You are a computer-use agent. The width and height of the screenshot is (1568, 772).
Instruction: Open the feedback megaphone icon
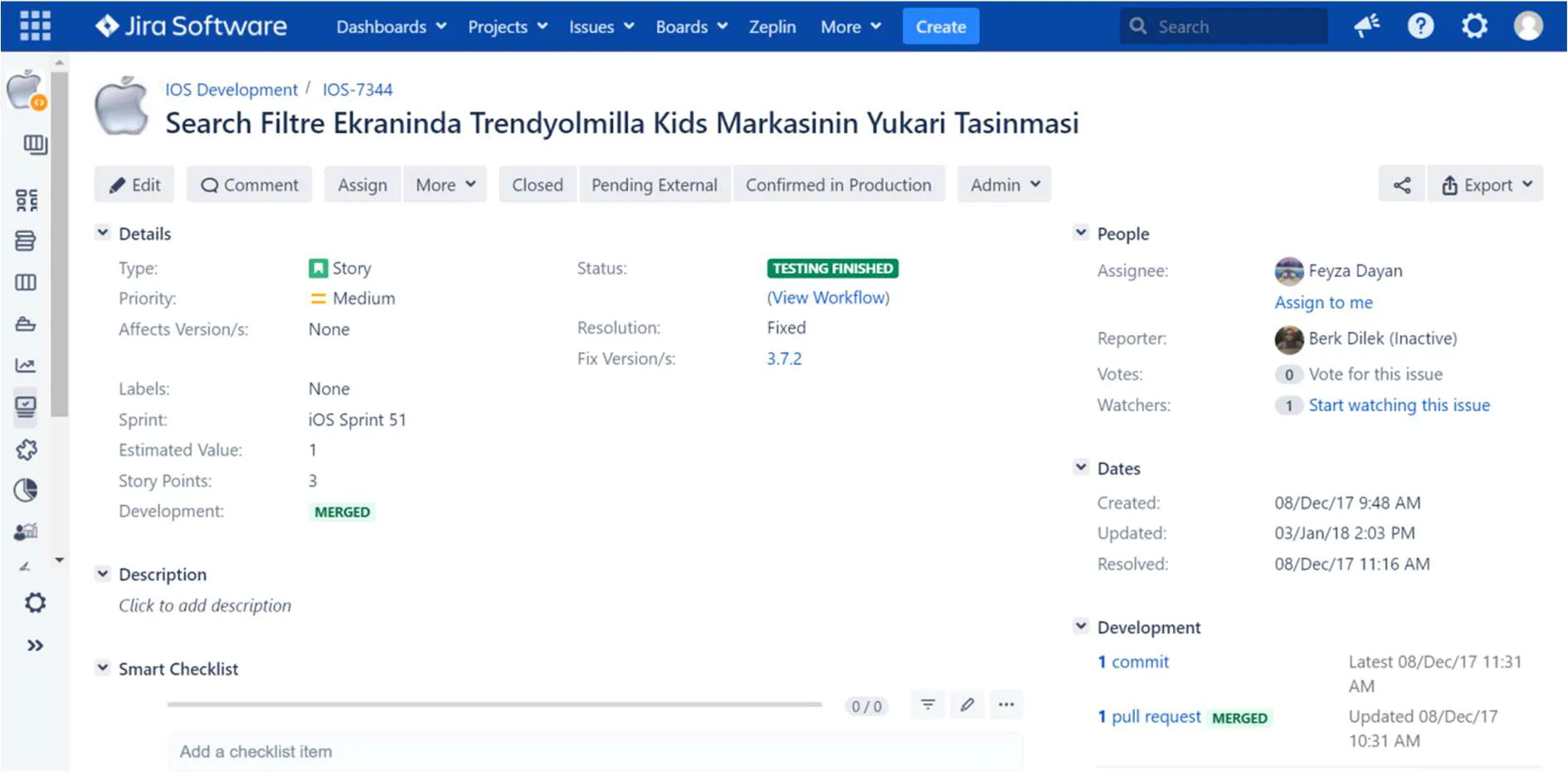tap(1366, 27)
